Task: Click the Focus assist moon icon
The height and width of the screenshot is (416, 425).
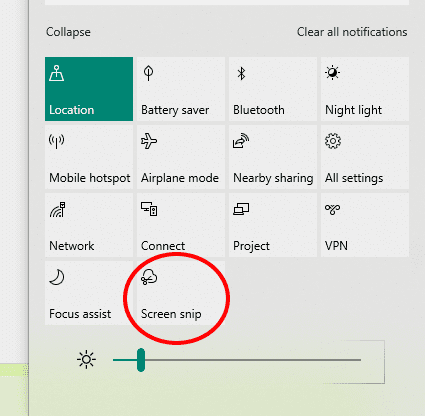Action: pyautogui.click(x=57, y=277)
